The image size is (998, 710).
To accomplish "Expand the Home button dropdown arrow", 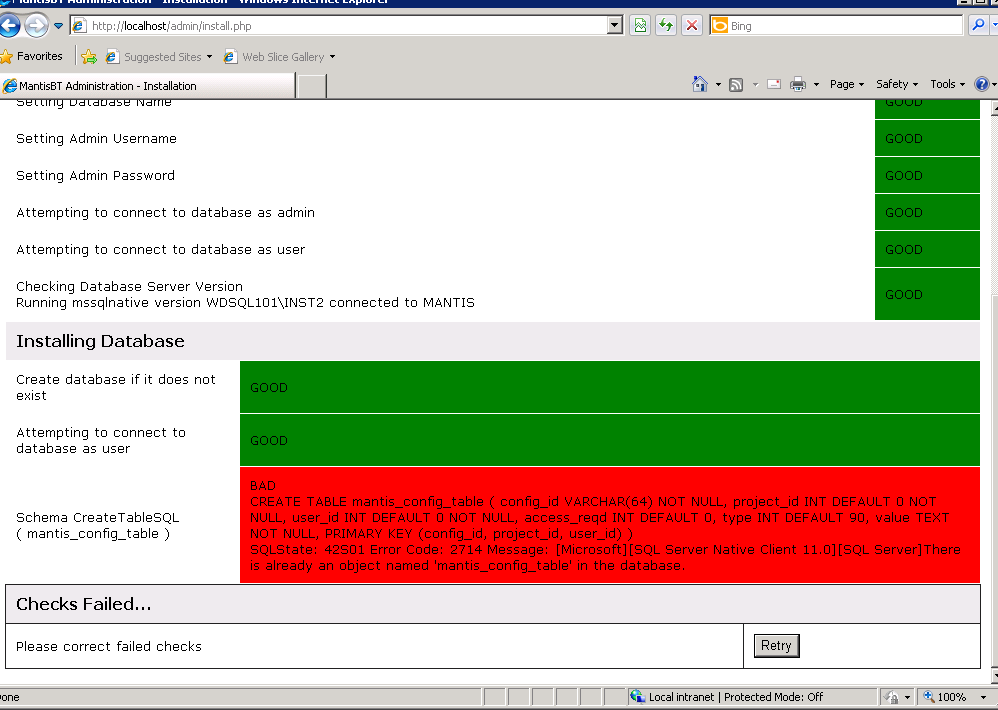I will click(718, 85).
